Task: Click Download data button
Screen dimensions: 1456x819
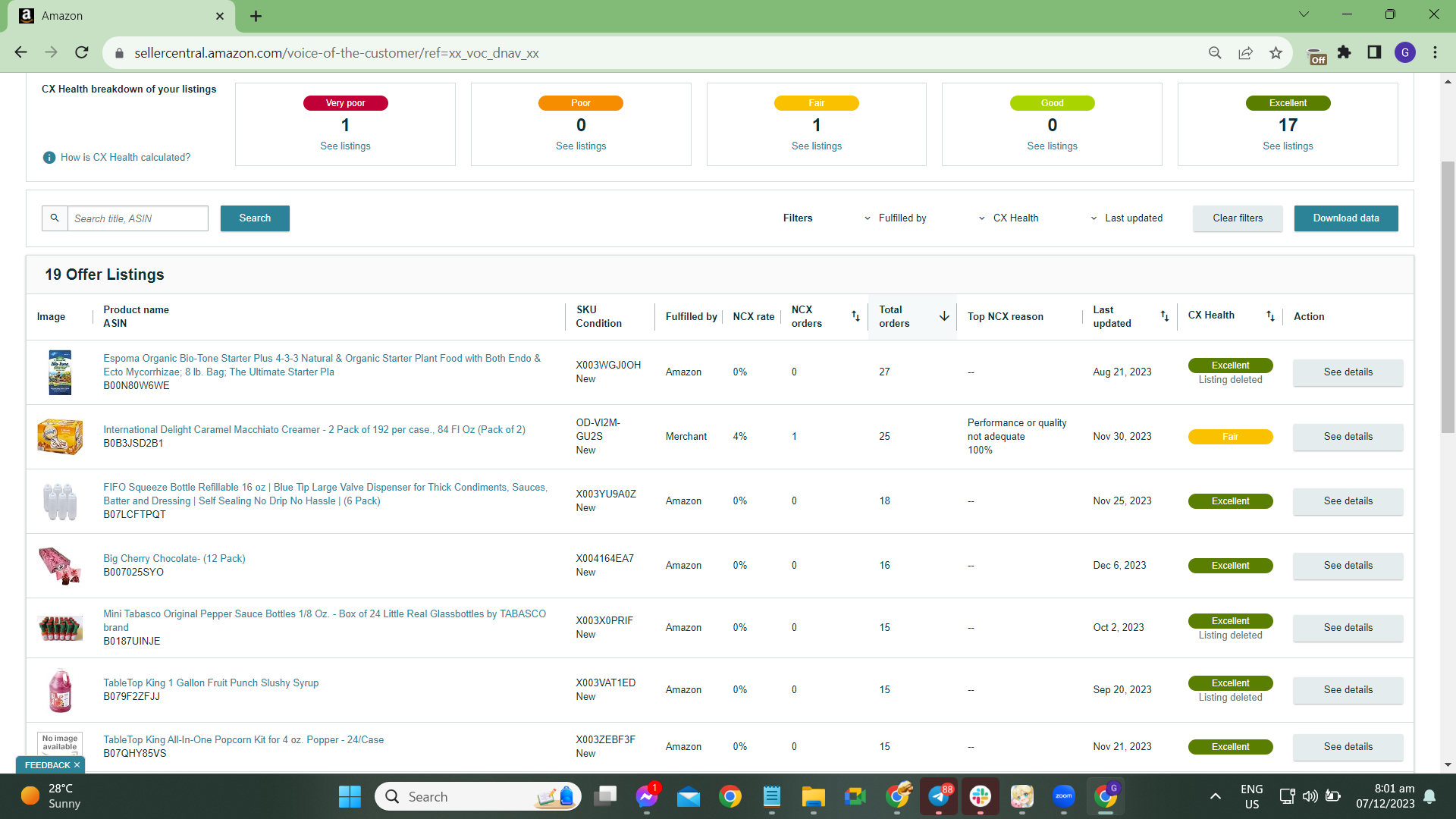Action: [x=1346, y=218]
